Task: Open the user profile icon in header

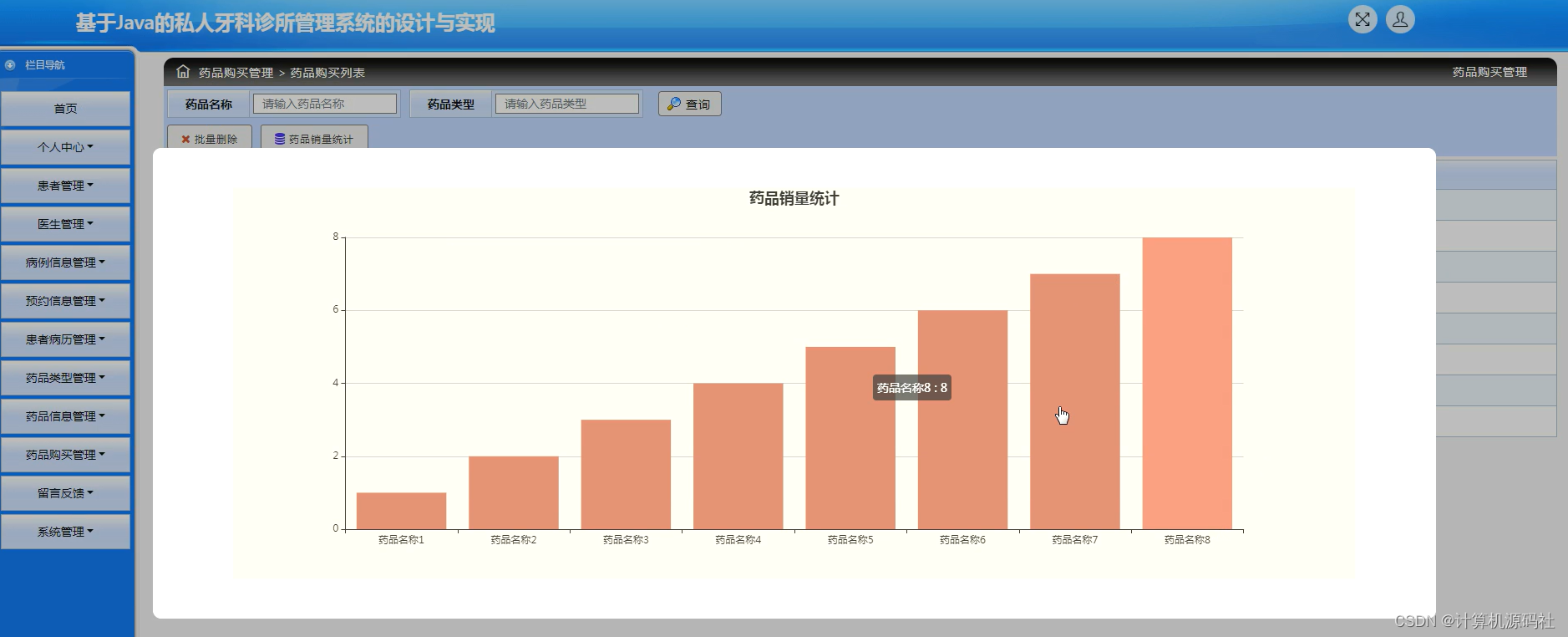Action: tap(1401, 19)
